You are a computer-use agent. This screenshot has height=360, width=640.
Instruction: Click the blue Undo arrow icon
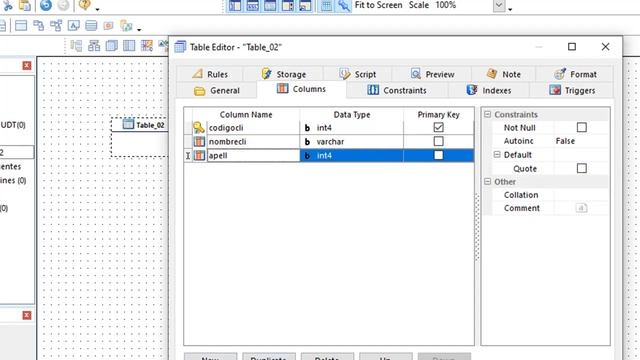tap(46, 5)
